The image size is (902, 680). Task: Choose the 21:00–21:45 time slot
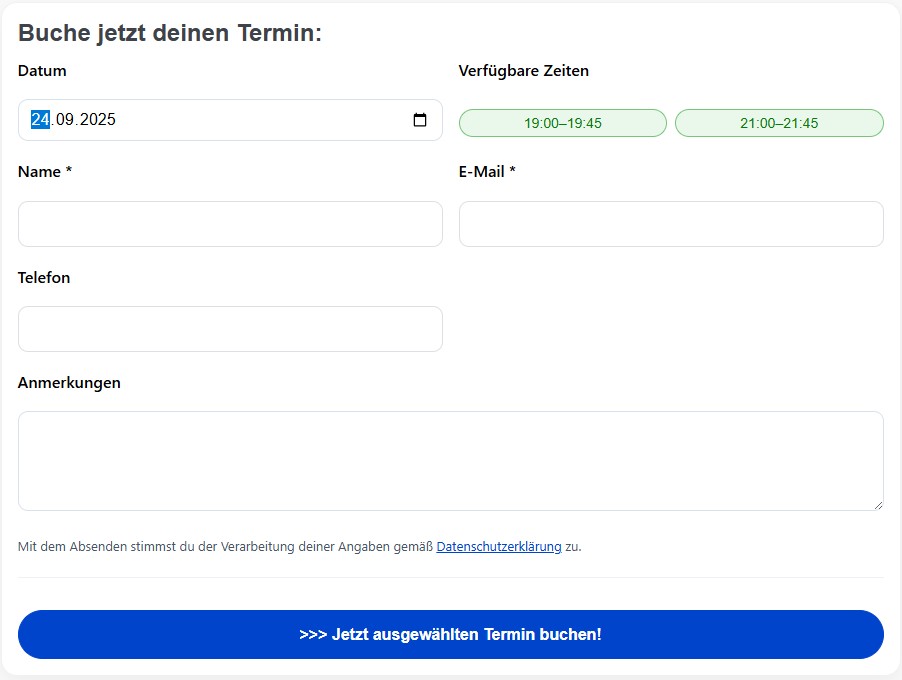[x=779, y=123]
